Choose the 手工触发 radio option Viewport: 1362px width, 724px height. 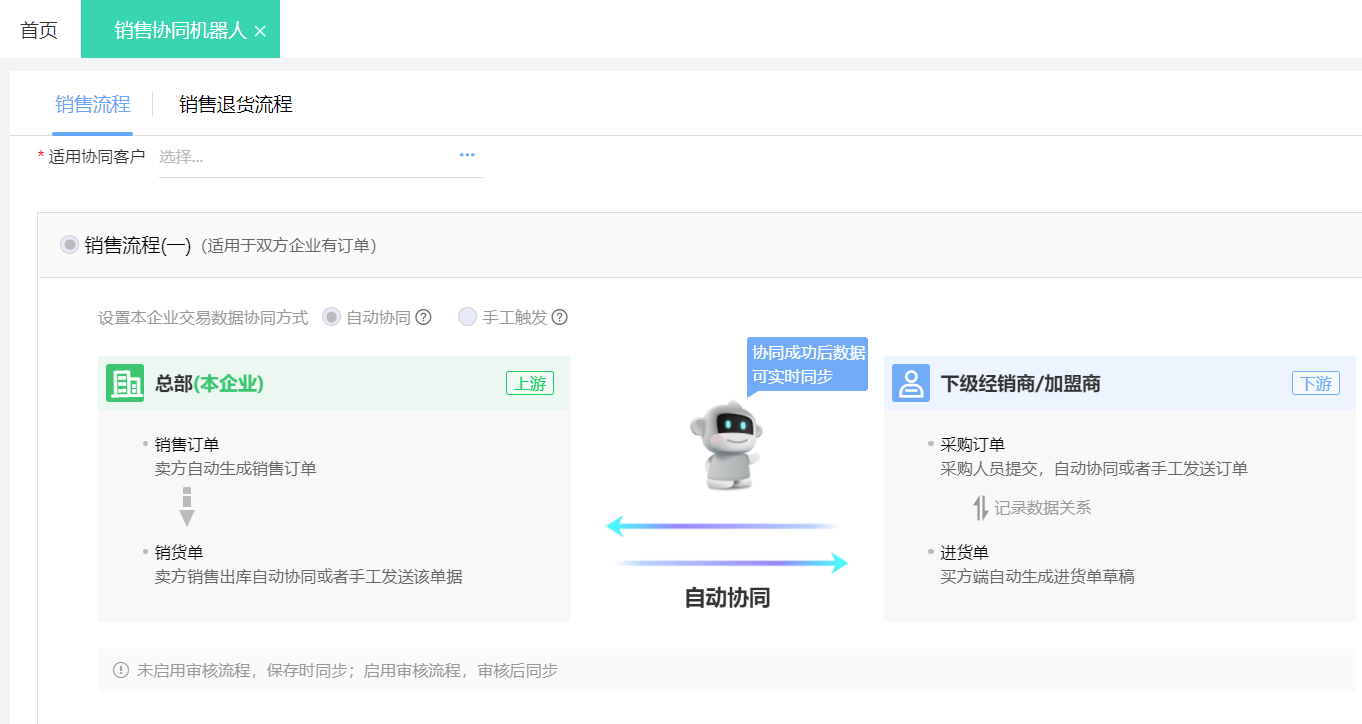point(467,317)
